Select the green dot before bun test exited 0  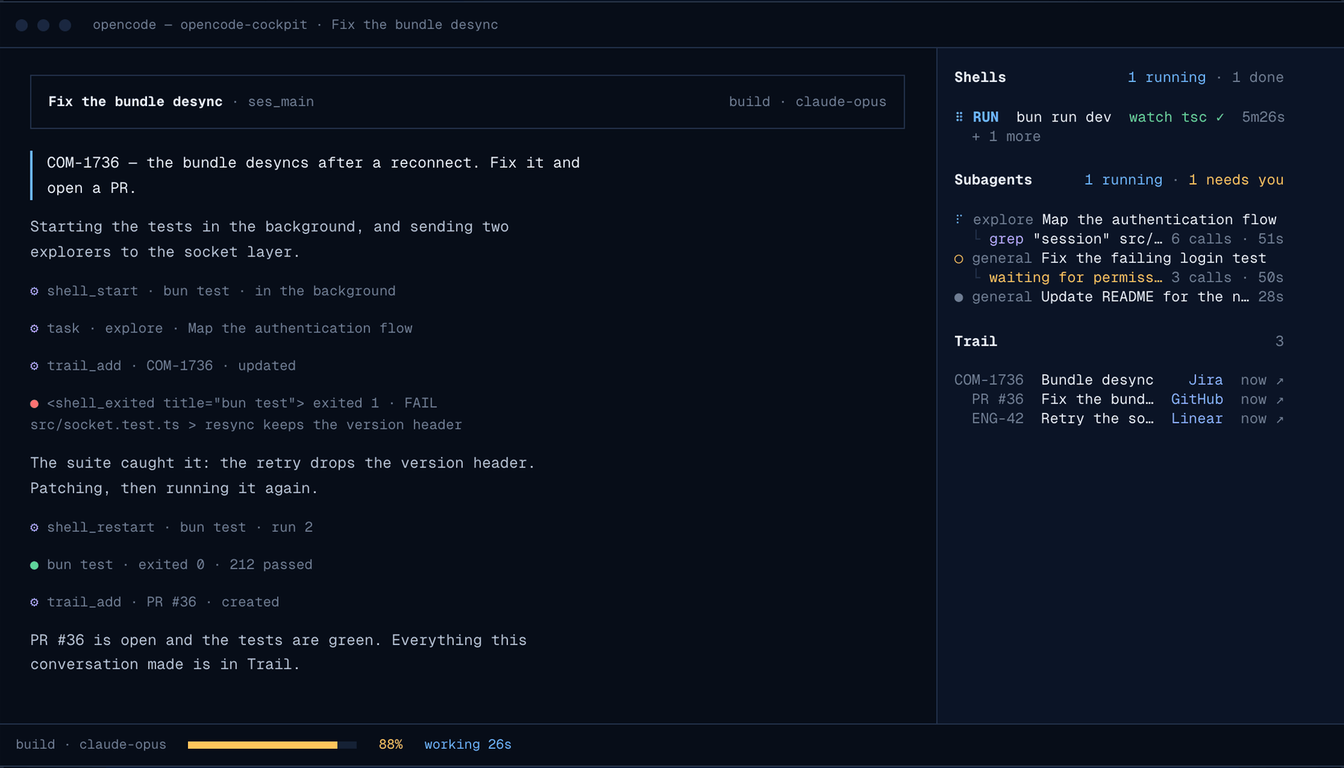(34, 565)
